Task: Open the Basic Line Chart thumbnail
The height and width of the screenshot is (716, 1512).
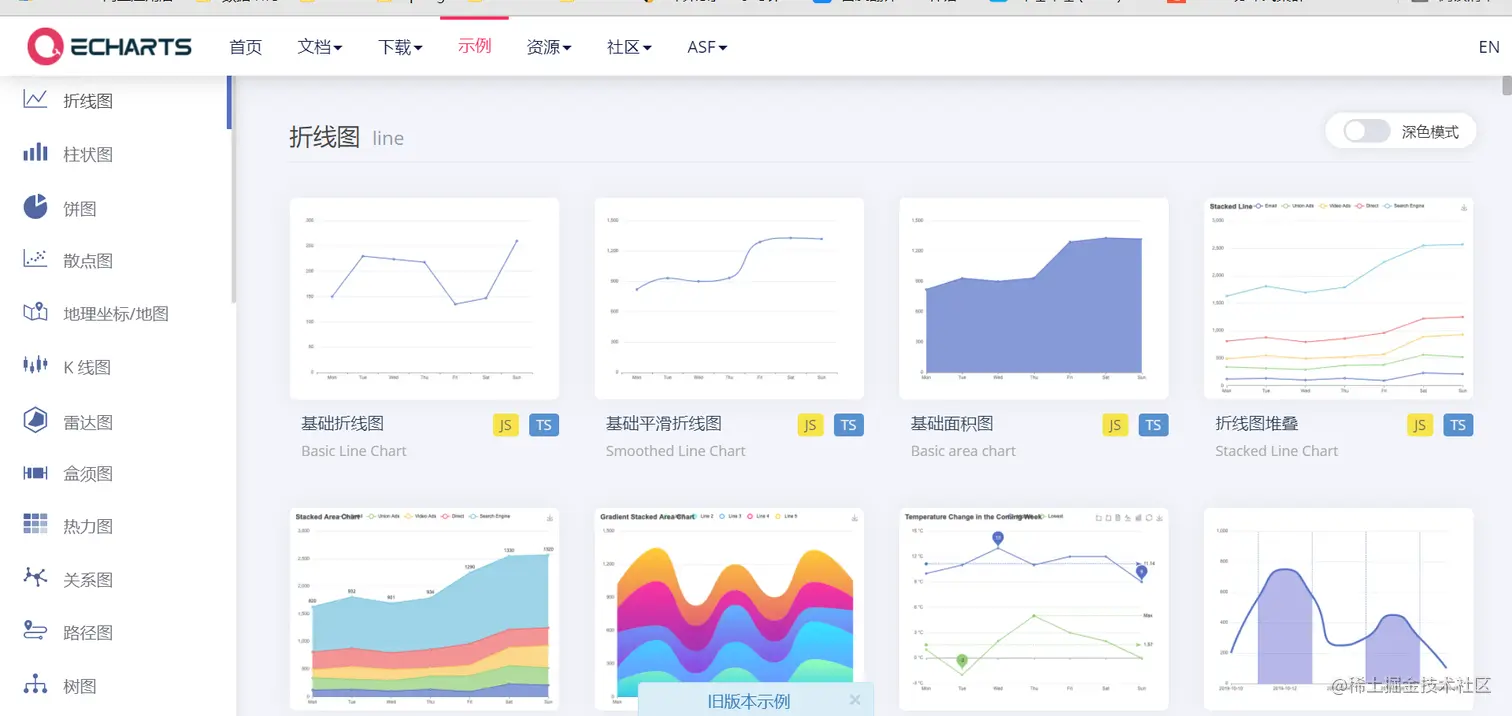Action: [x=424, y=298]
